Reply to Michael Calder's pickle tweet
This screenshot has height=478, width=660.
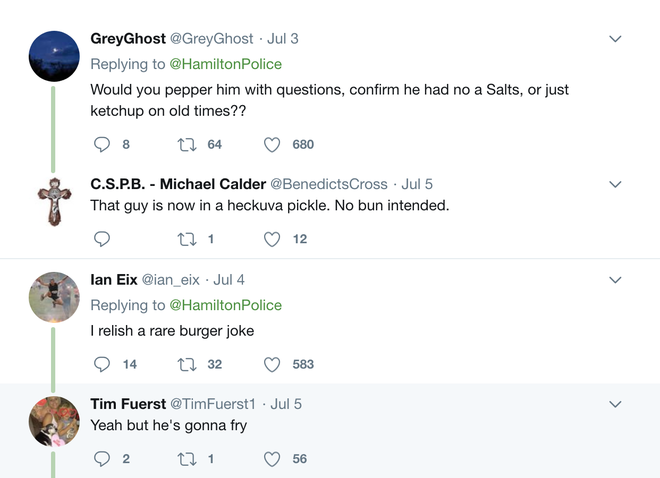(x=101, y=239)
